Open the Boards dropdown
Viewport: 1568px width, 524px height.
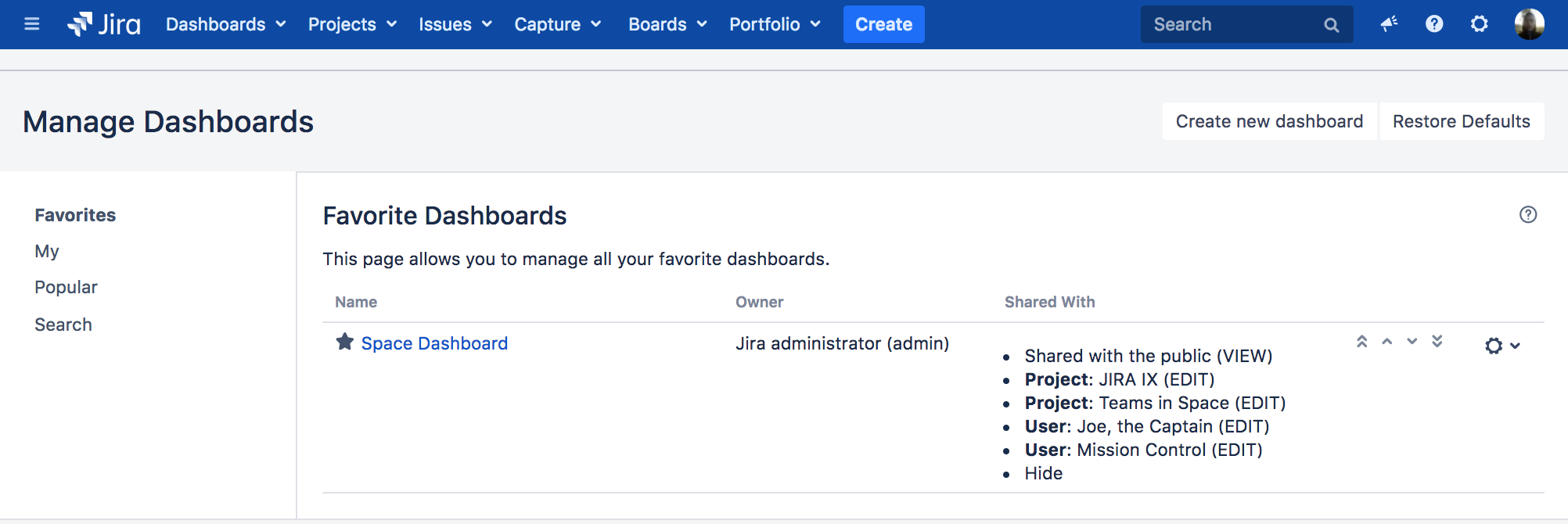click(x=668, y=24)
